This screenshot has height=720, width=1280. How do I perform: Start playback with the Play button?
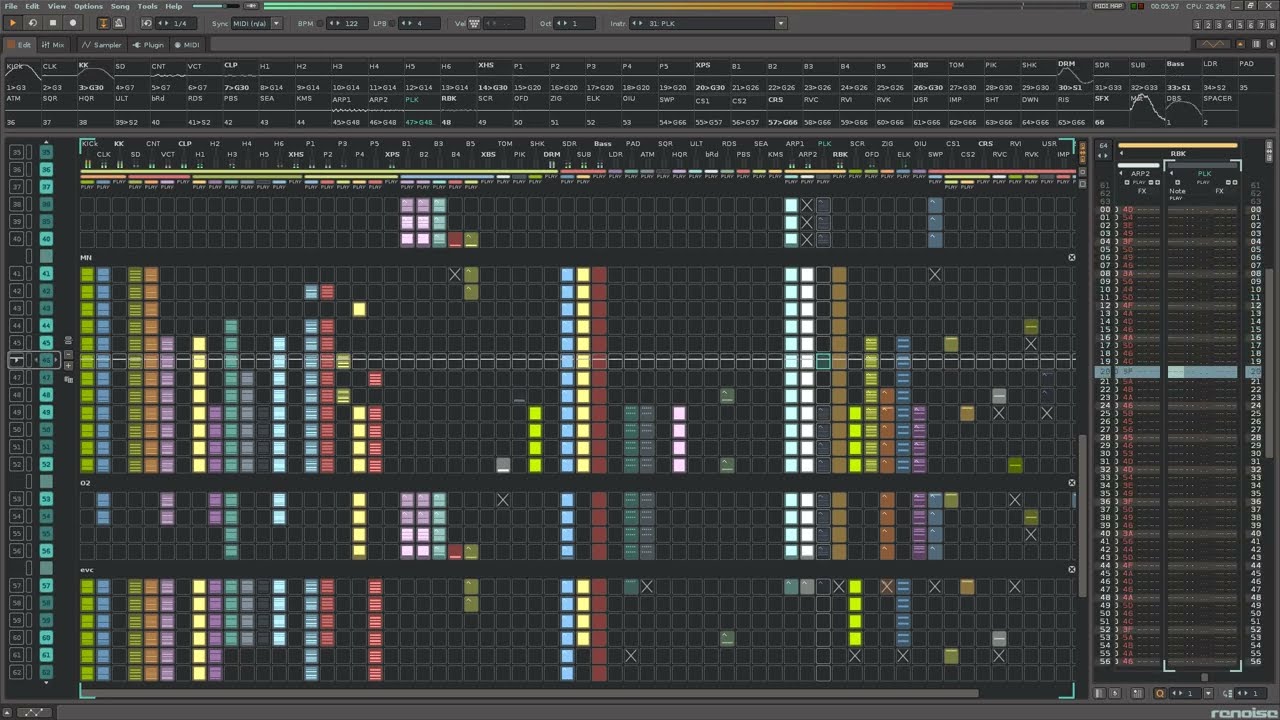click(13, 23)
